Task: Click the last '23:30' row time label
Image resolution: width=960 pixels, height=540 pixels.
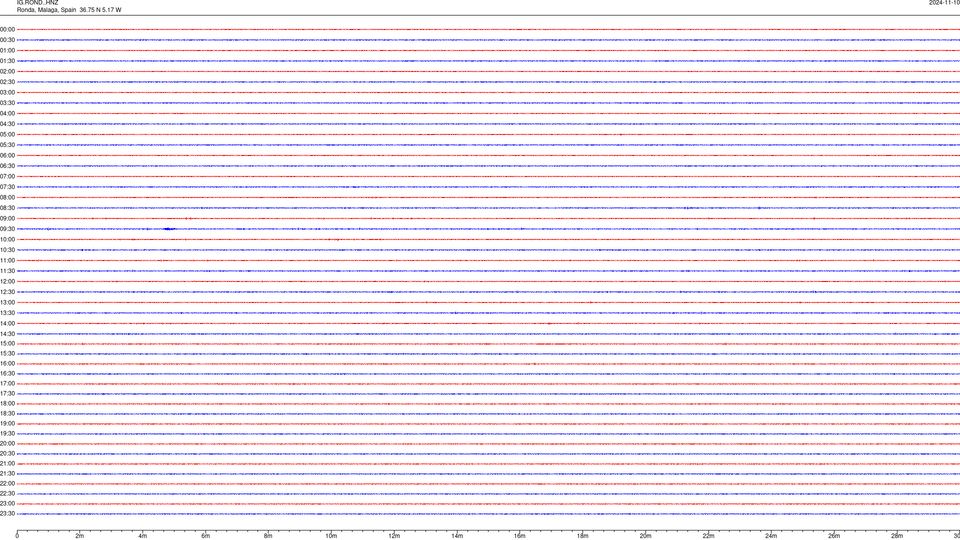Action: coord(7,514)
